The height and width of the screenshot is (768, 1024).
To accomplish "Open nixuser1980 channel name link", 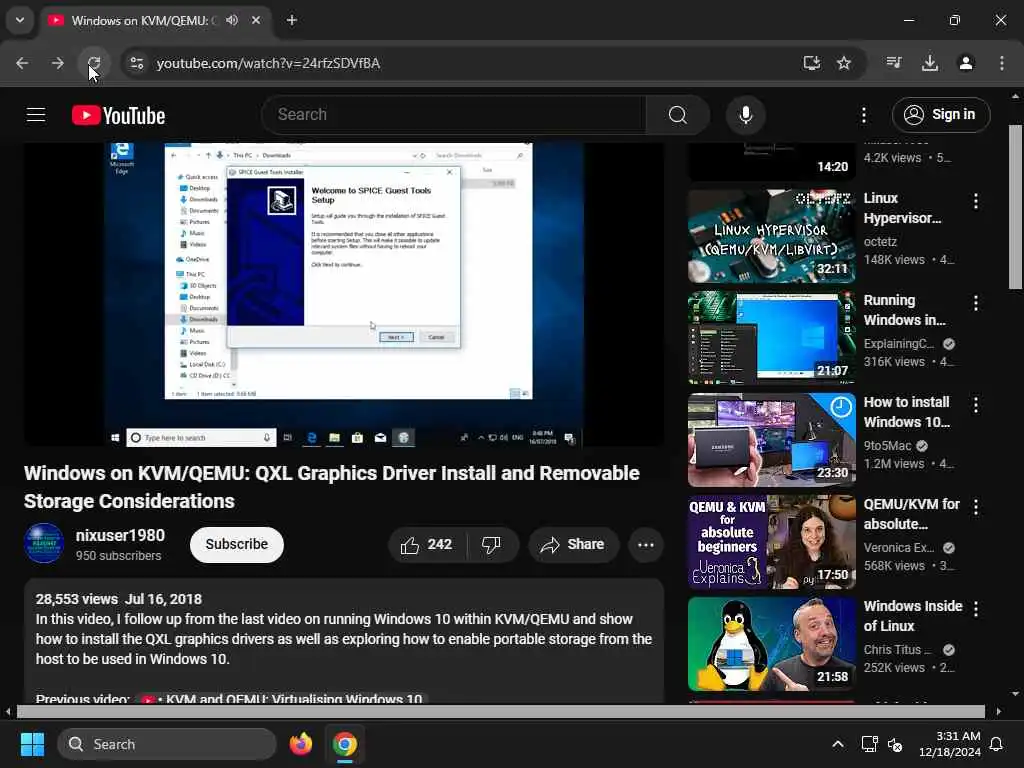I will pos(120,536).
